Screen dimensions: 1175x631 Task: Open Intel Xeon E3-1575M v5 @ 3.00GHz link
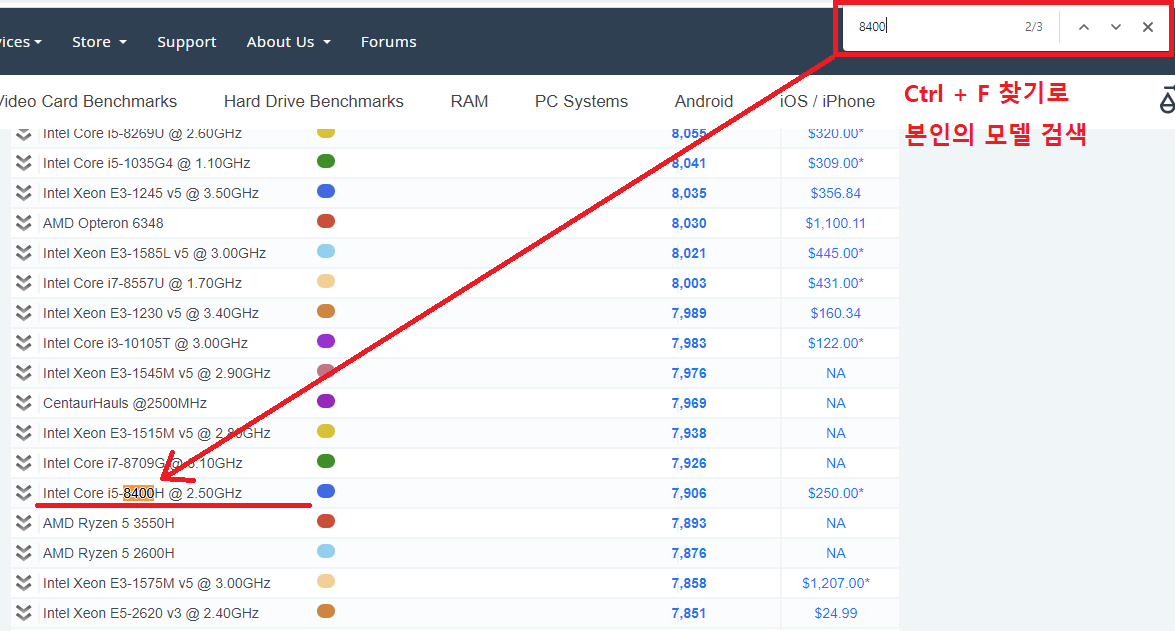pyautogui.click(x=157, y=583)
